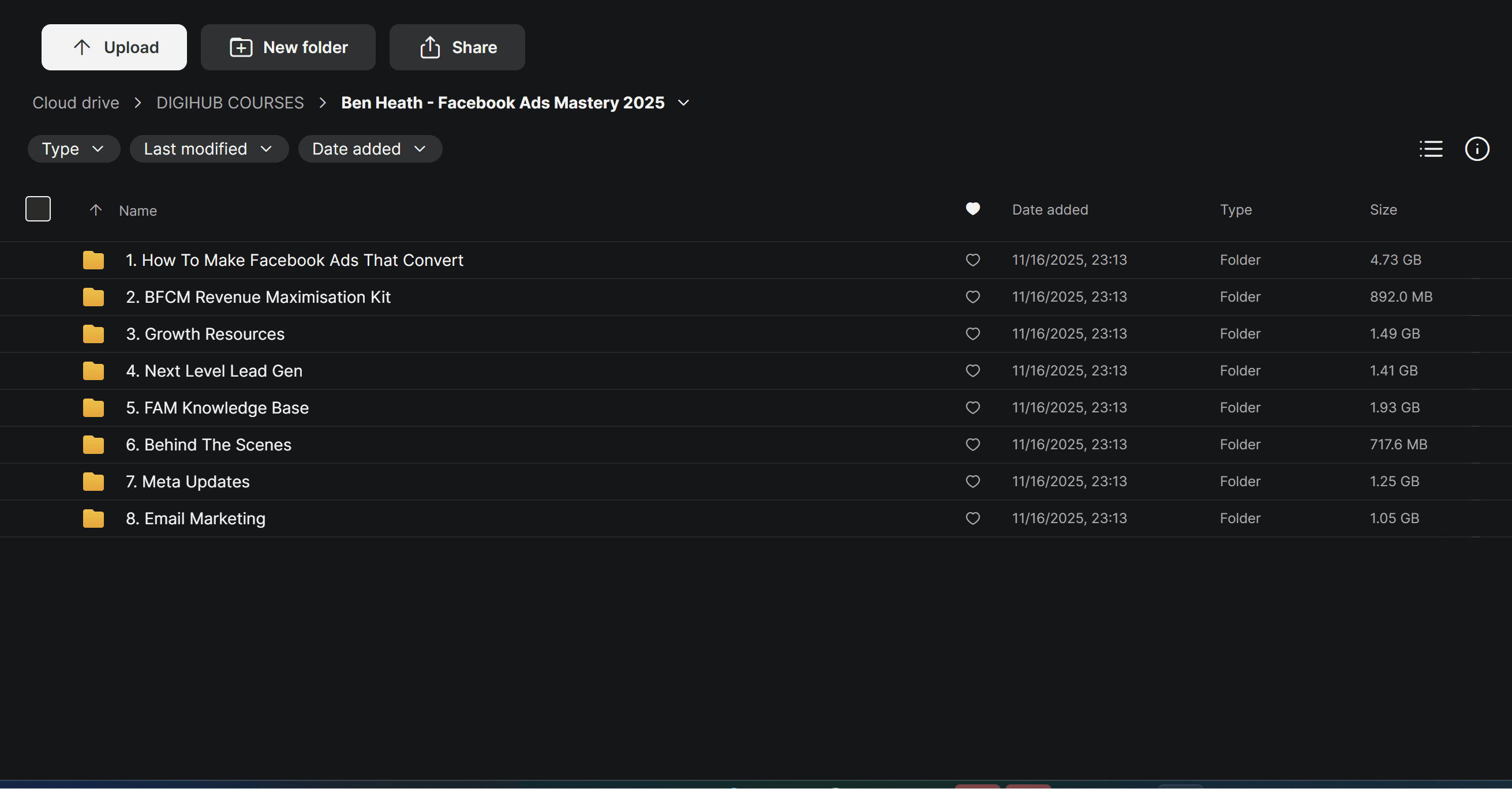Click '2. BFCM Revenue Maximisation Kit' name

(x=259, y=297)
